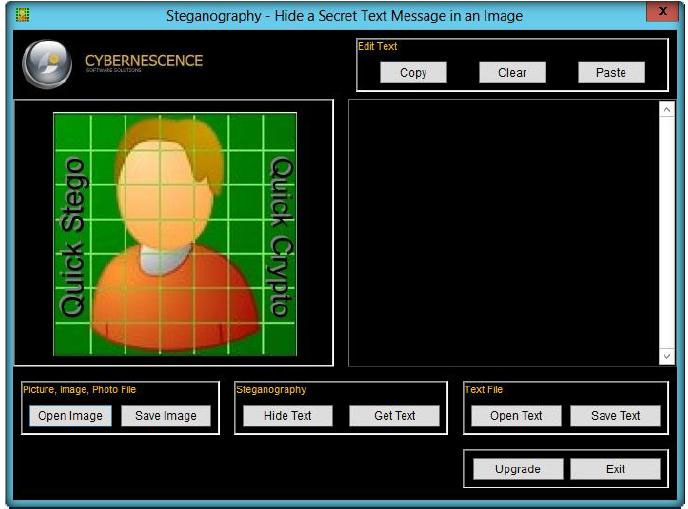The image size is (688, 509).
Task: Click the text area scrollbar track
Action: (x=667, y=233)
